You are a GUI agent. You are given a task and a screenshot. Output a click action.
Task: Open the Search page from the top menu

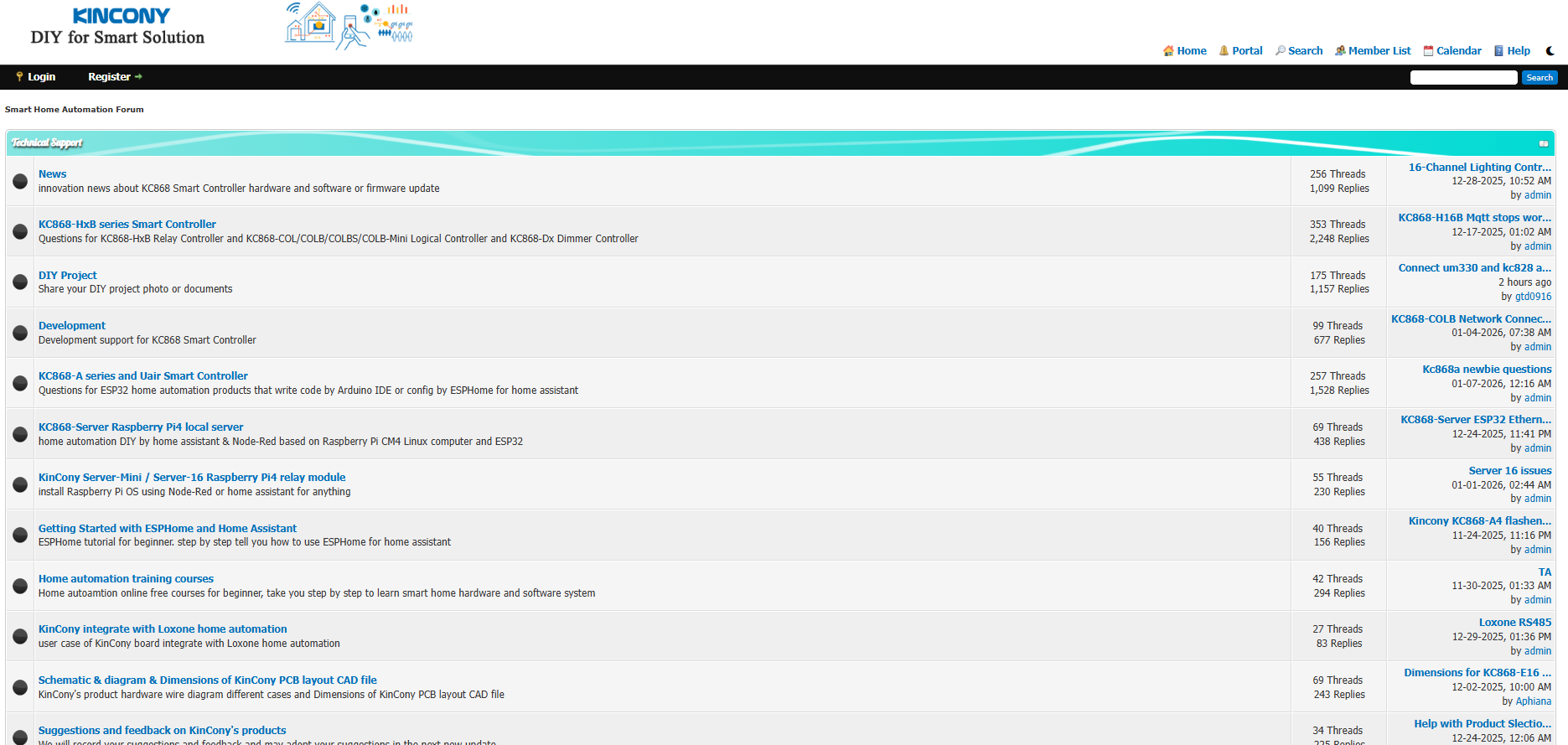[1305, 51]
